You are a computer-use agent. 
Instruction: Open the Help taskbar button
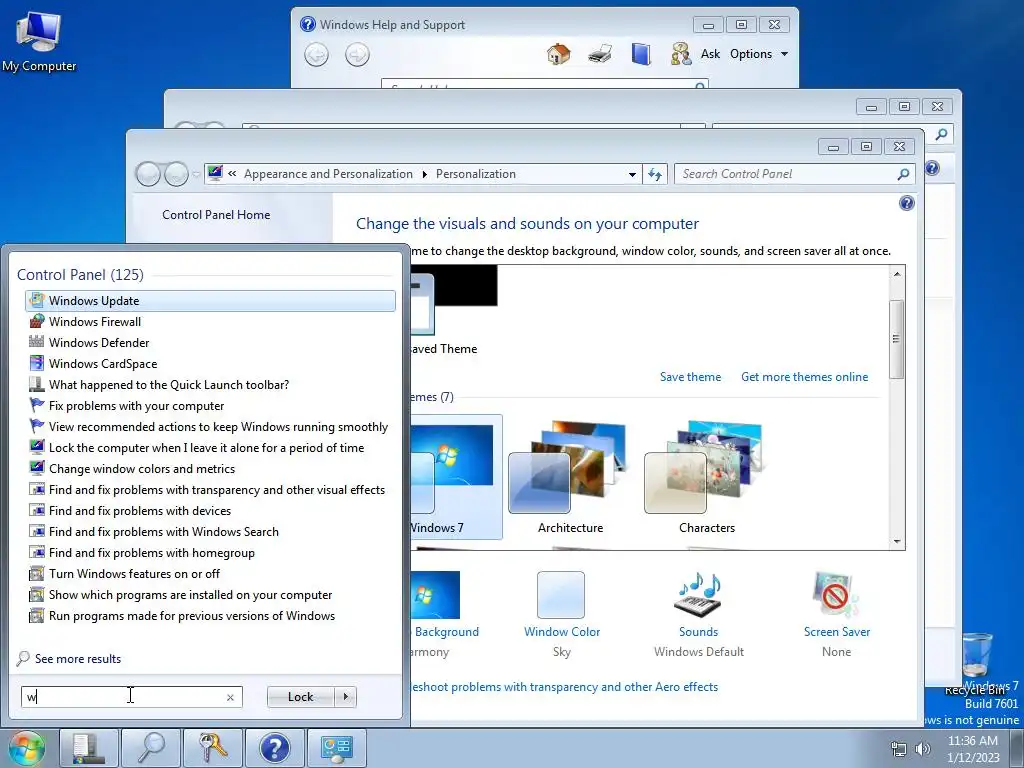point(275,748)
